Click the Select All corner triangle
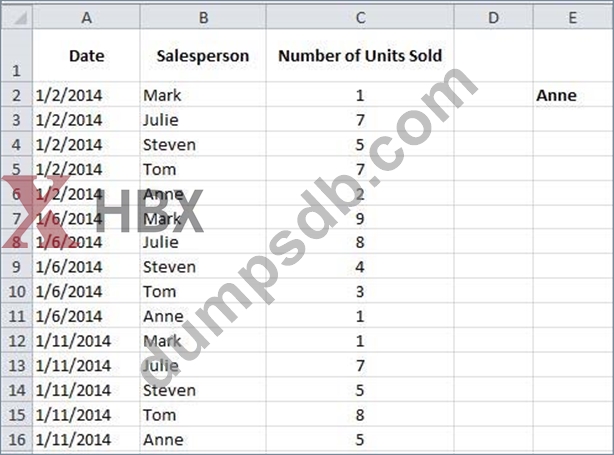 click(x=16, y=17)
